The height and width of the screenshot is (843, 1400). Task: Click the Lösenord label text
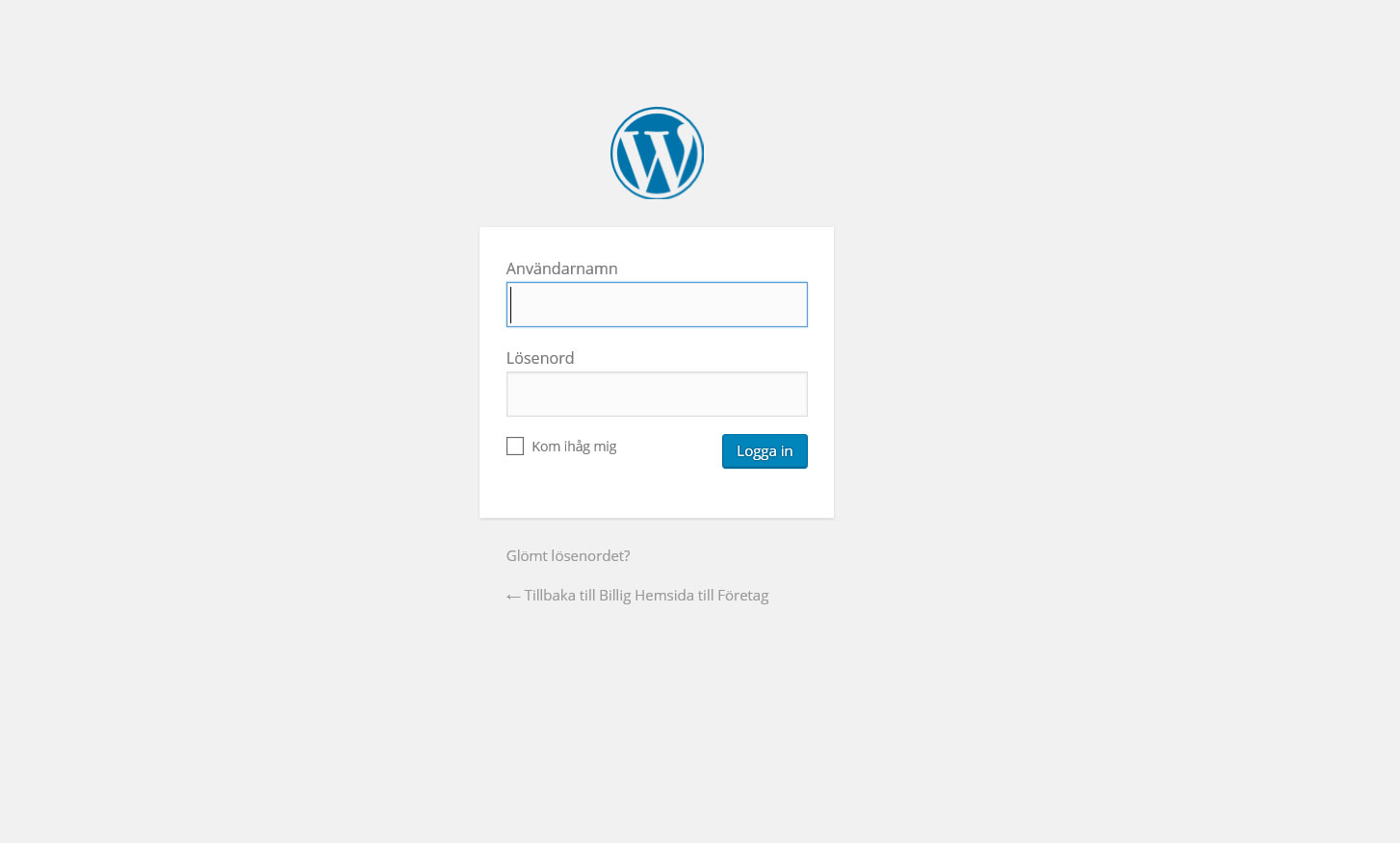pos(540,358)
